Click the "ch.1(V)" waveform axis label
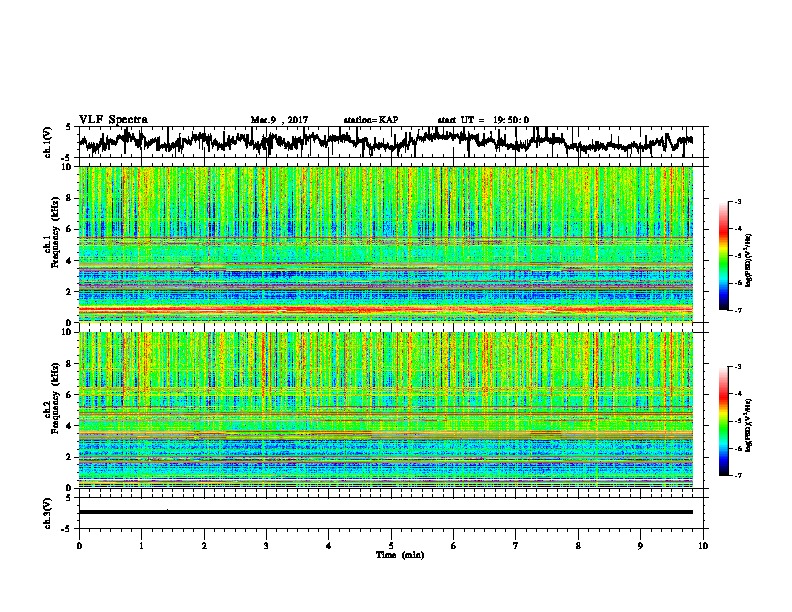This screenshot has width=792, height=612. tap(48, 142)
